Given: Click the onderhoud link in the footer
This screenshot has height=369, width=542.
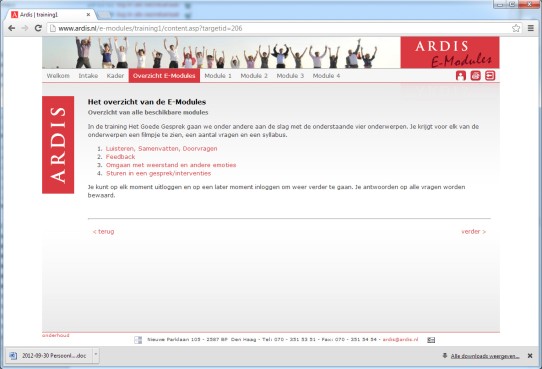Looking at the screenshot, I should (56, 335).
